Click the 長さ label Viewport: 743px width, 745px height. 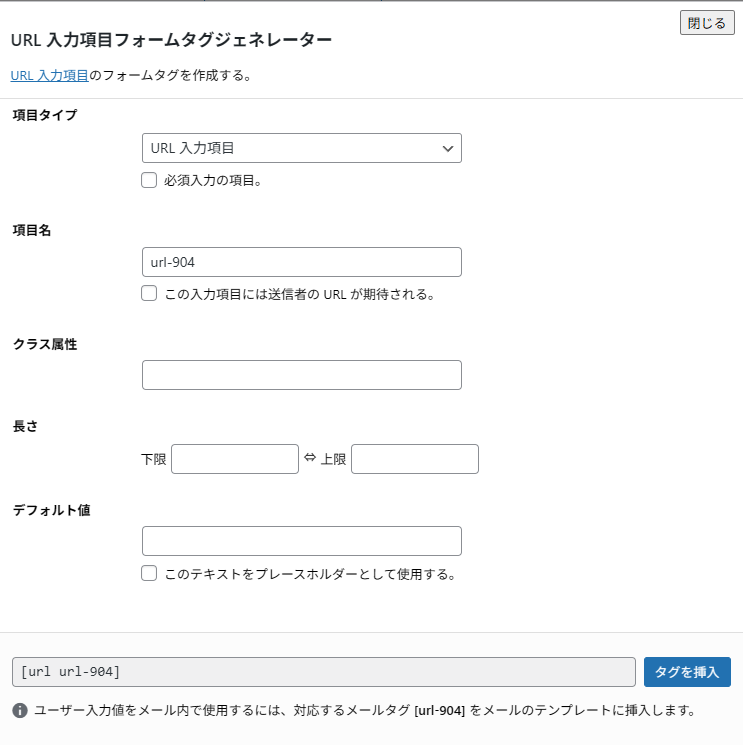coord(25,426)
